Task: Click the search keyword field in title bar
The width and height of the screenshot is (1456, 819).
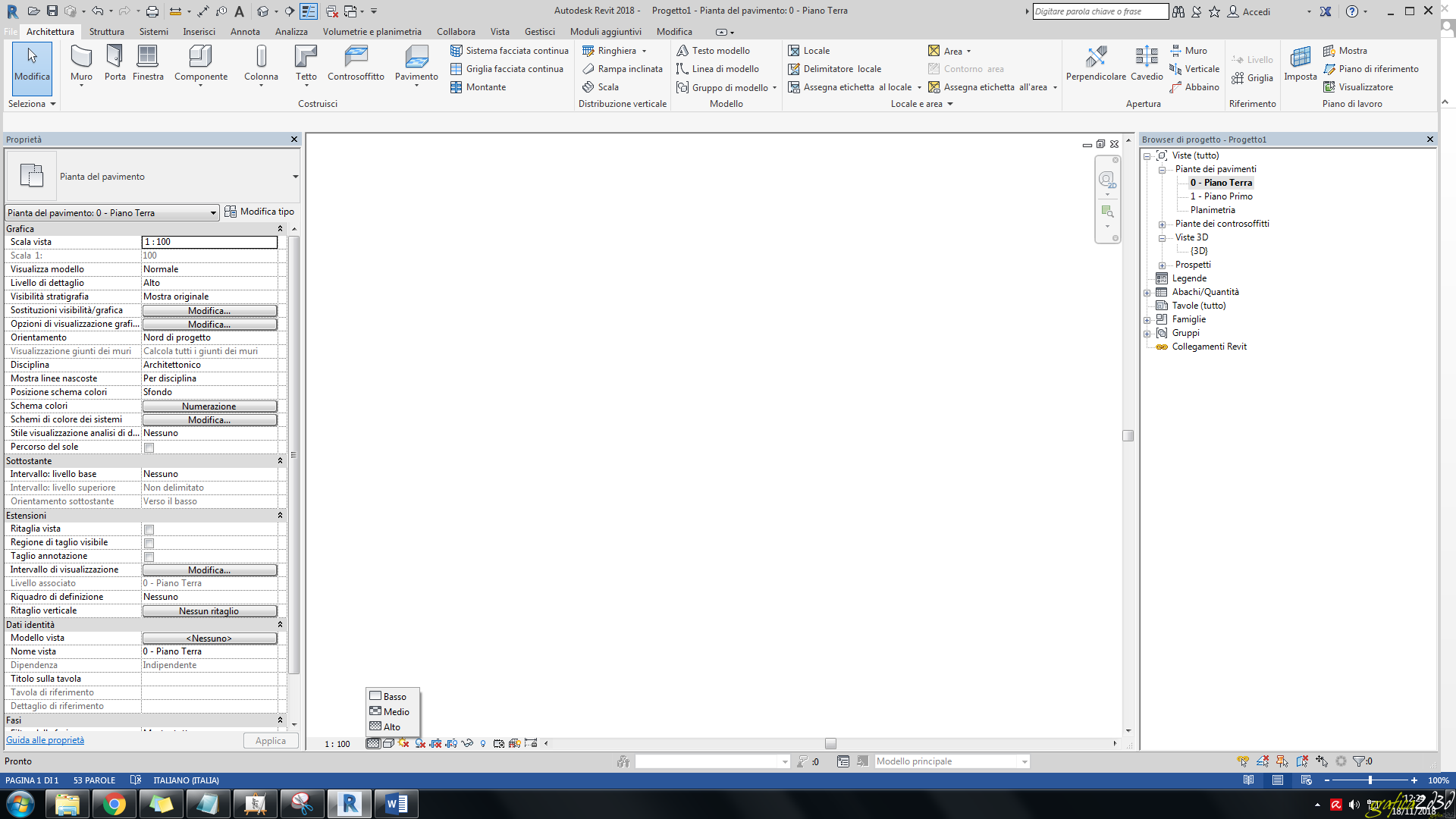Action: pos(1100,11)
